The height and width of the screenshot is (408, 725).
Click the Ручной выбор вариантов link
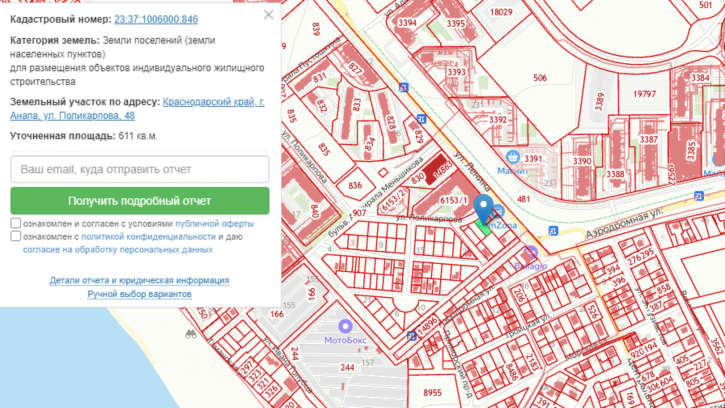click(140, 295)
